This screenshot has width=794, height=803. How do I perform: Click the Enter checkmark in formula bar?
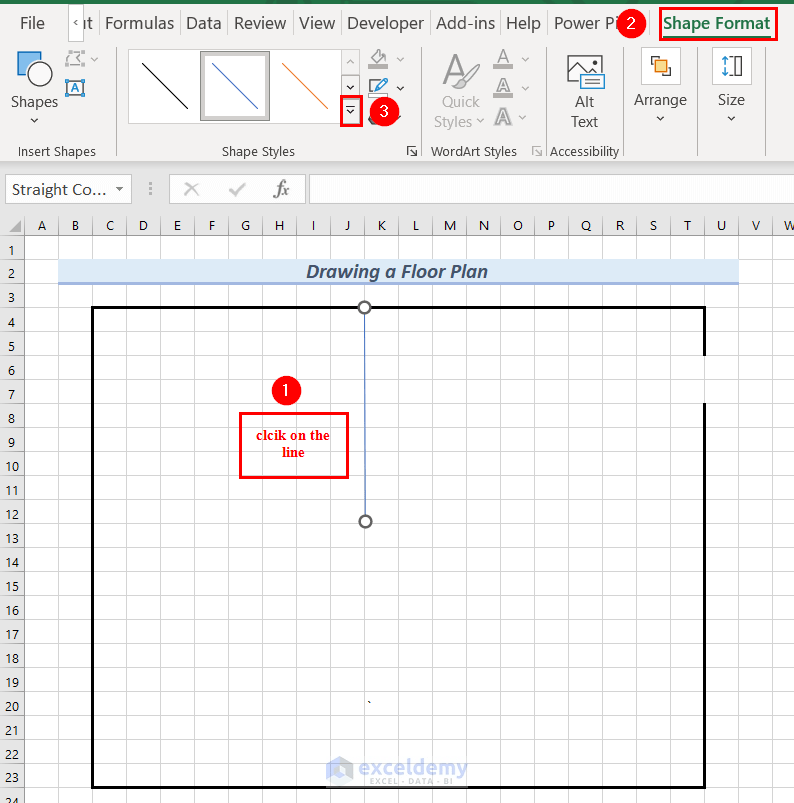coord(237,189)
